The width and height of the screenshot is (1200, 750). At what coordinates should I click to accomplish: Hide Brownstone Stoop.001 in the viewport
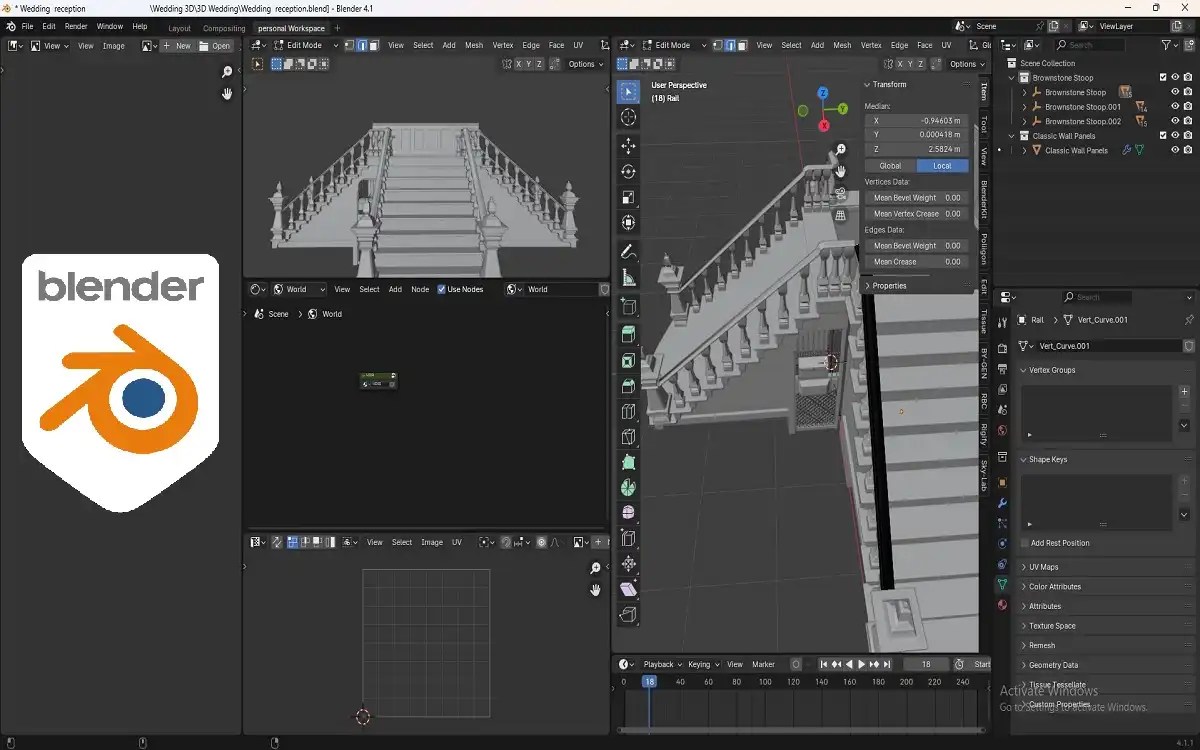click(1175, 107)
